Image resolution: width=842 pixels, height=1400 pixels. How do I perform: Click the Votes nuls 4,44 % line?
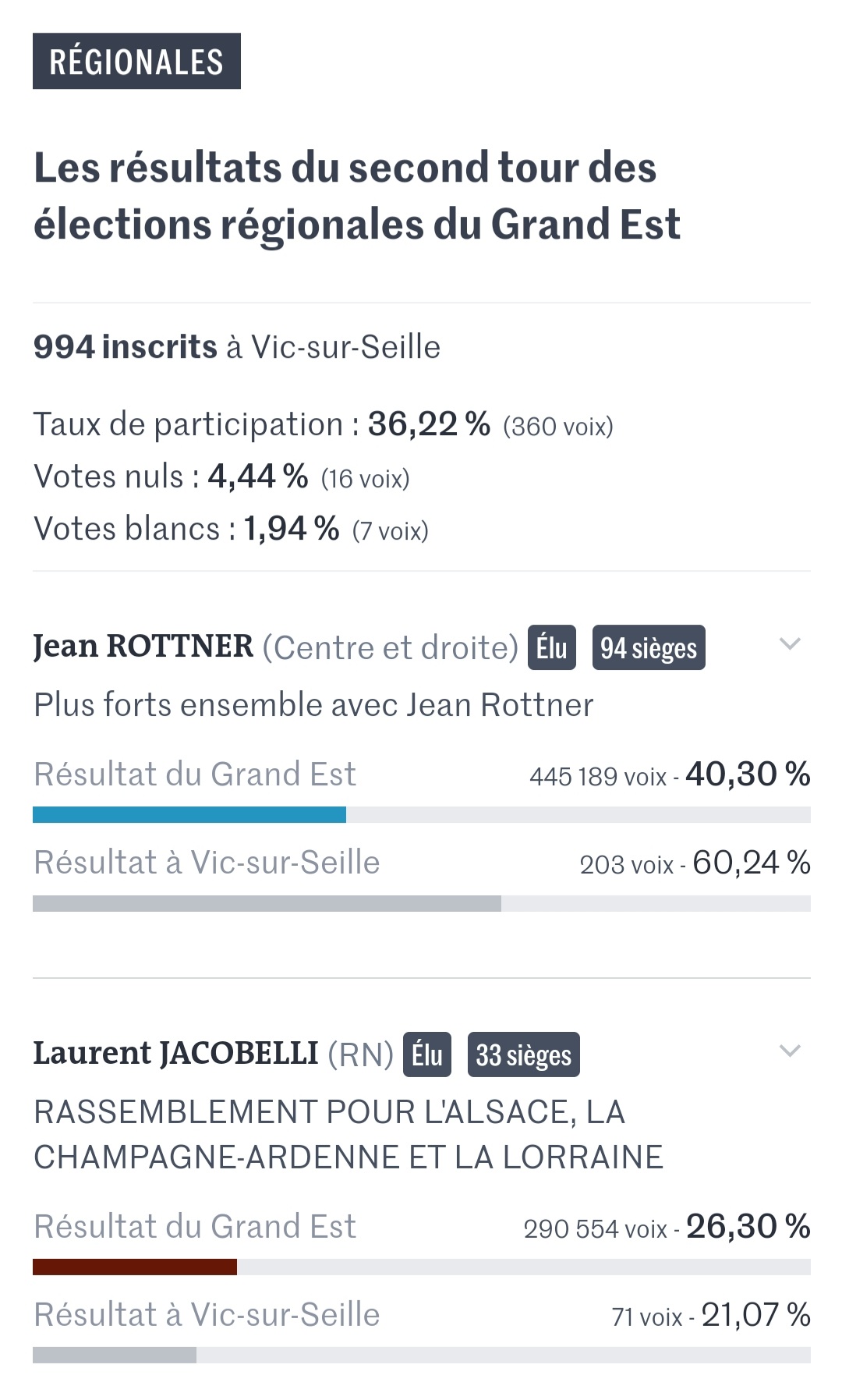(x=221, y=477)
